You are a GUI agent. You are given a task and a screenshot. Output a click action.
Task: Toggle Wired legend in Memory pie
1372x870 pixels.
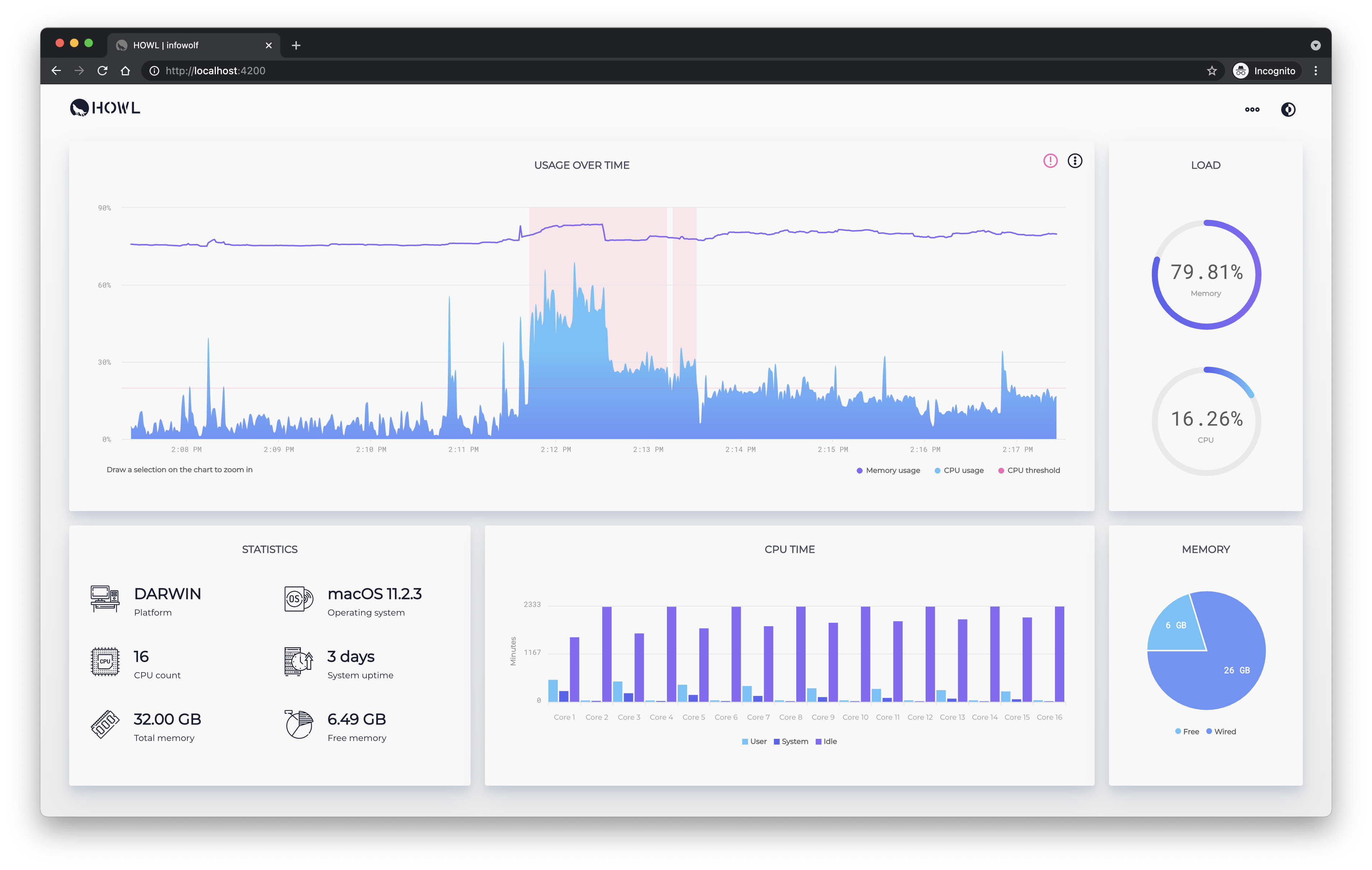[1221, 732]
